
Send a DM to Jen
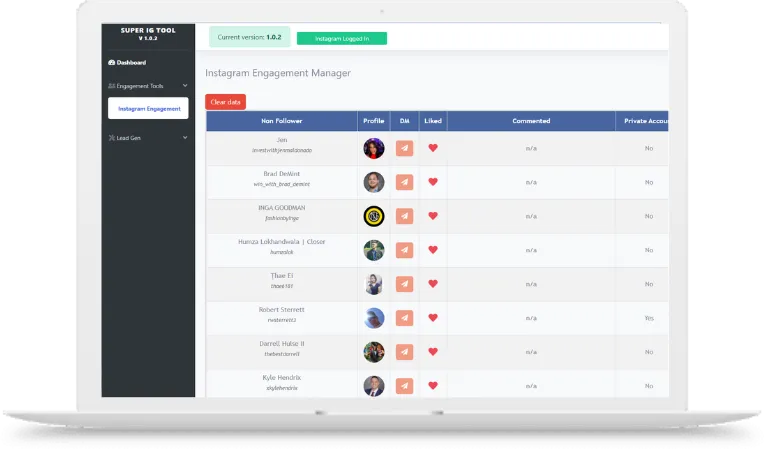tap(404, 148)
